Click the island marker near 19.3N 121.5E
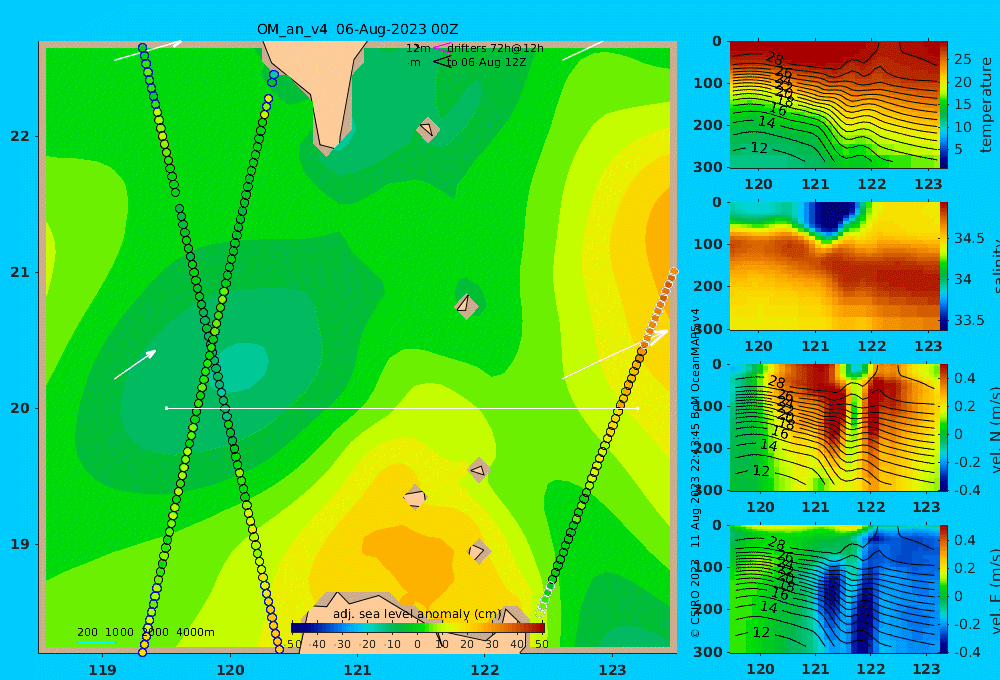The image size is (1000, 680). 415,497
